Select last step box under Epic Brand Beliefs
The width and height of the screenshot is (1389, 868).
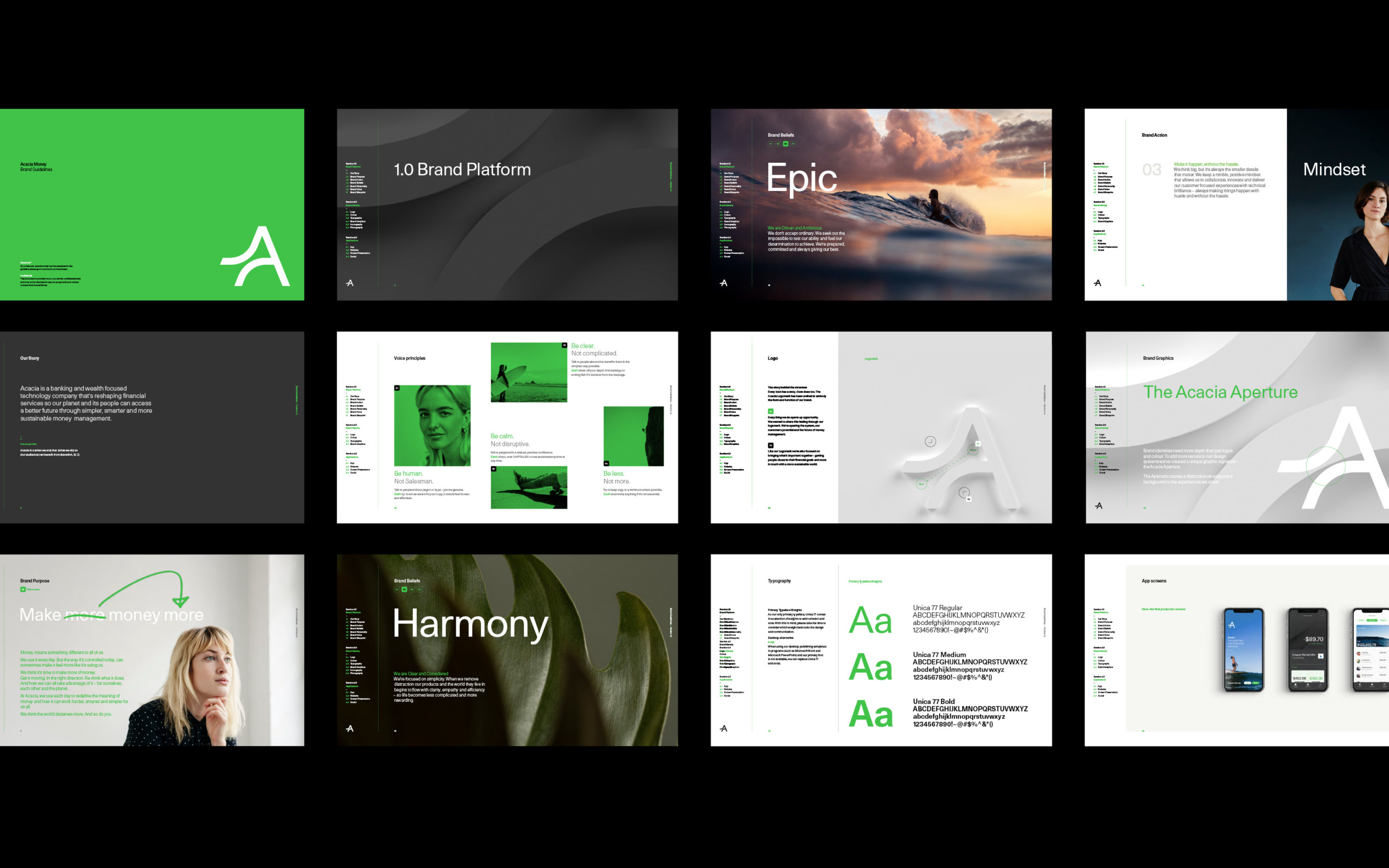793,144
